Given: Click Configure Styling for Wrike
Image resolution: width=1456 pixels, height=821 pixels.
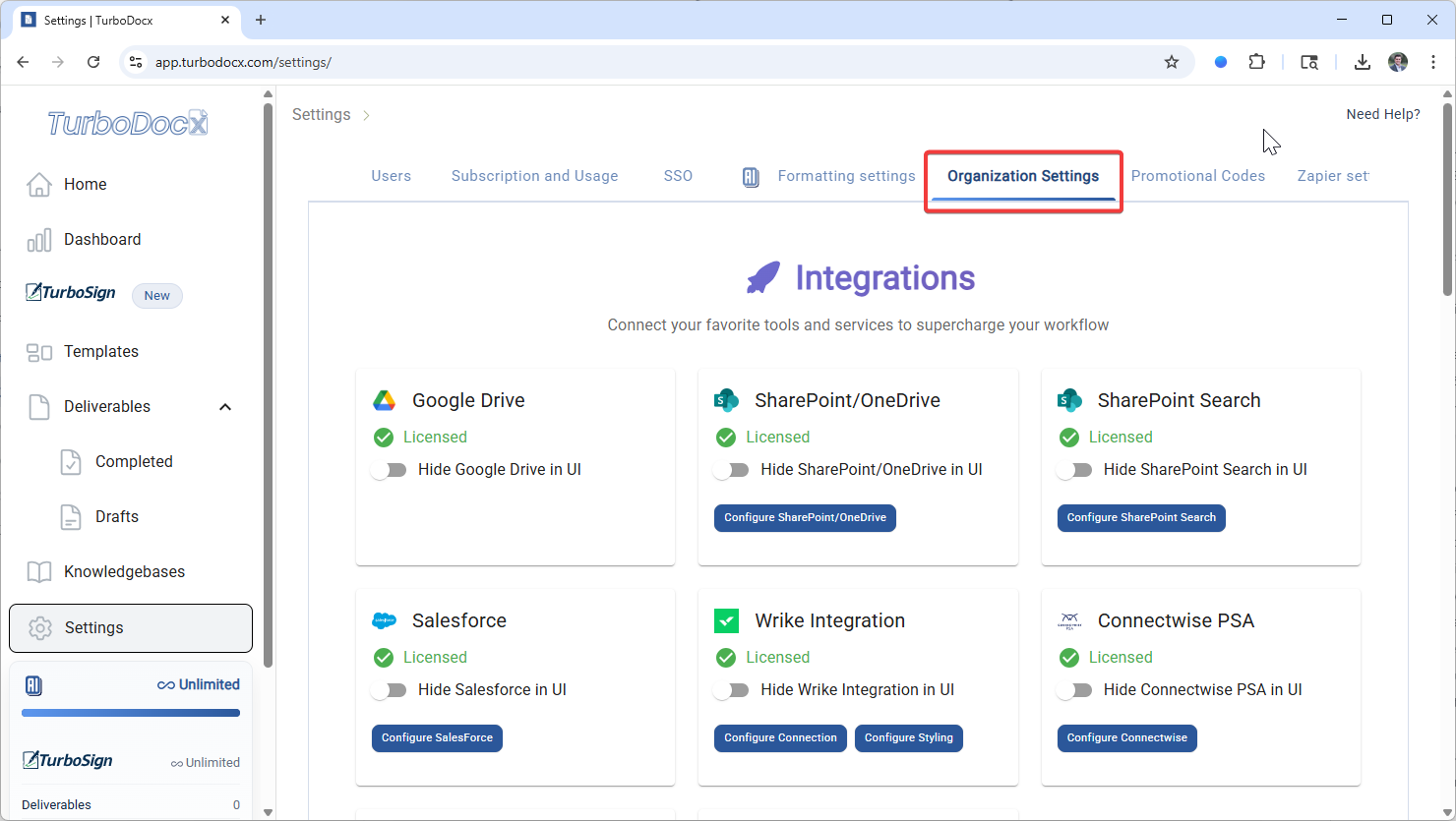Looking at the screenshot, I should [909, 738].
